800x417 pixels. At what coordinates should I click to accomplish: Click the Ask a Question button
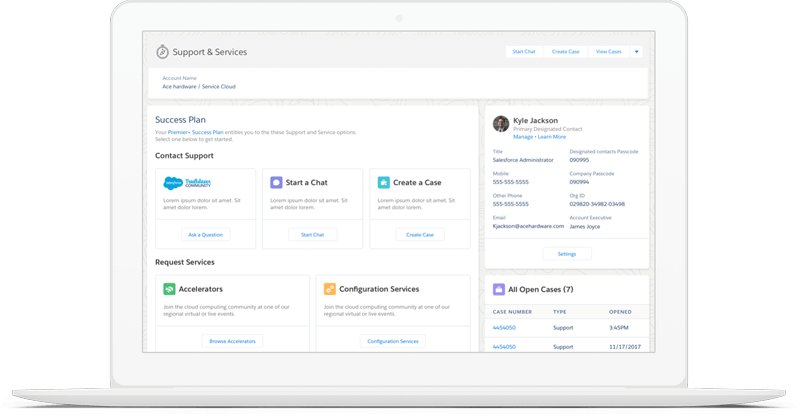pyautogui.click(x=206, y=235)
